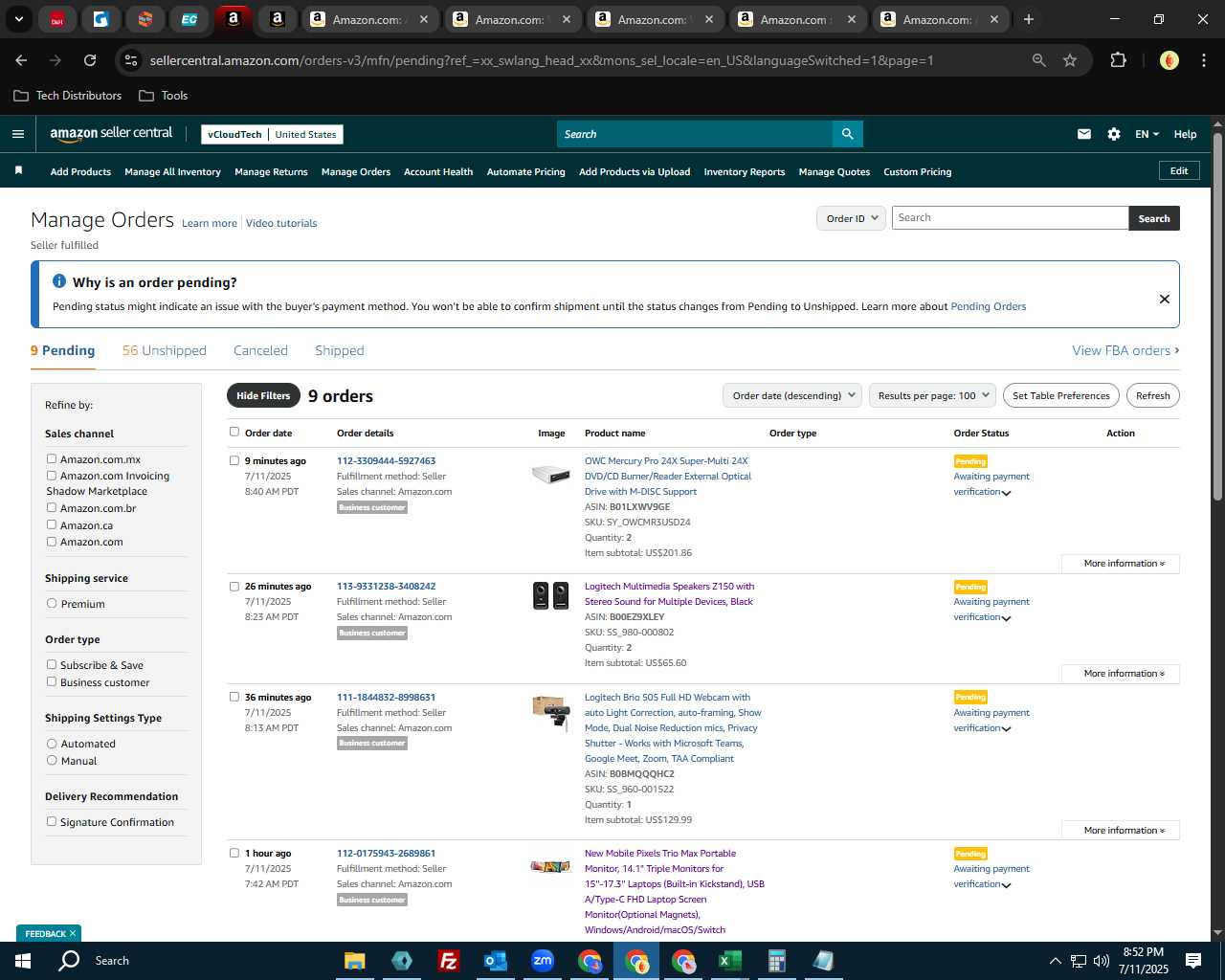Click the browser reload icon
This screenshot has height=980, width=1225.
90,60
